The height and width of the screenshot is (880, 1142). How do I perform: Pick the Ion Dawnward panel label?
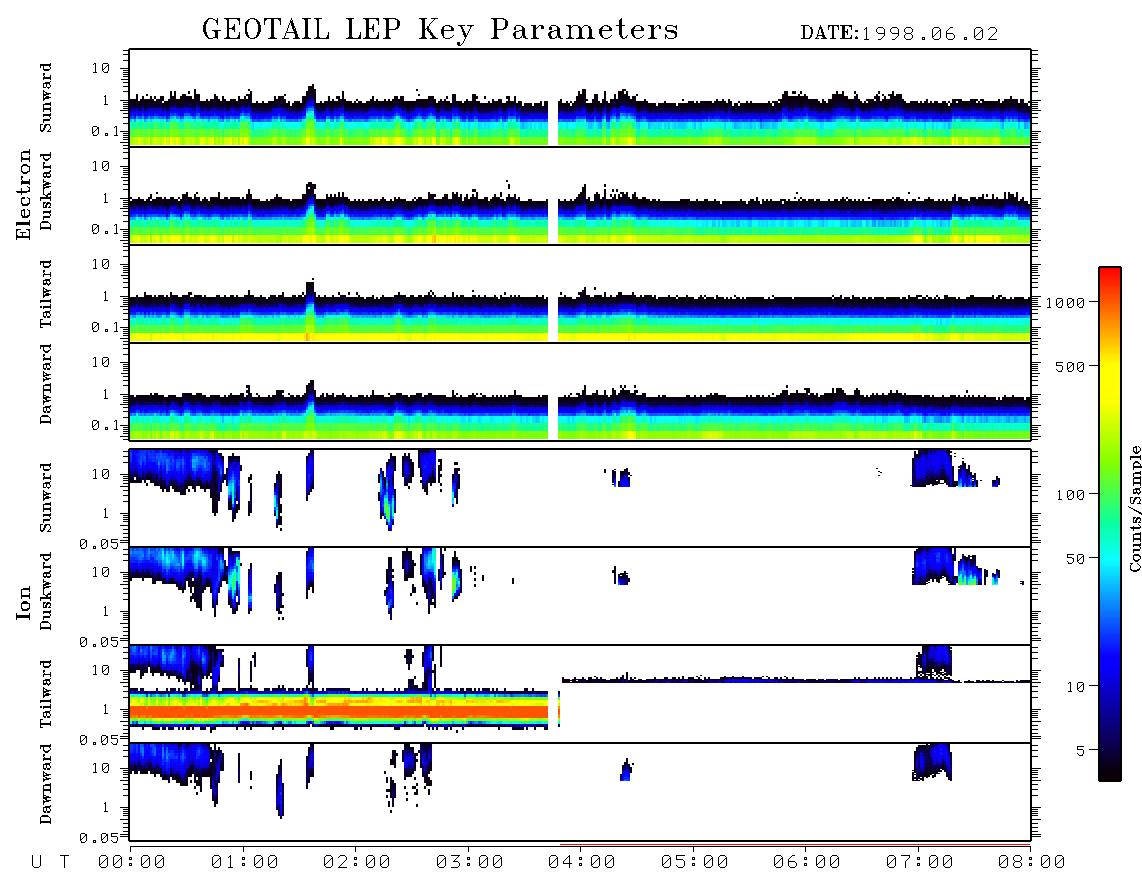tap(46, 784)
